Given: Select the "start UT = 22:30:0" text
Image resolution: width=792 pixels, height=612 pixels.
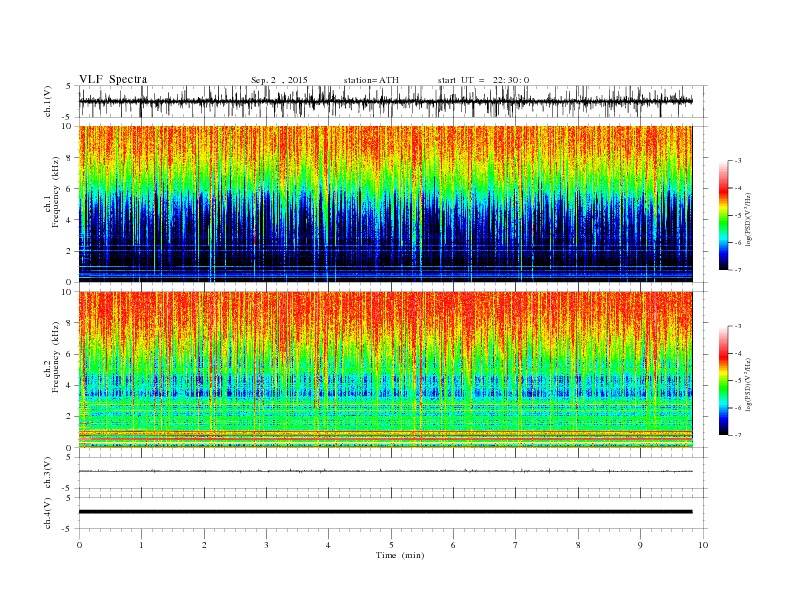Looking at the screenshot, I should point(483,80).
